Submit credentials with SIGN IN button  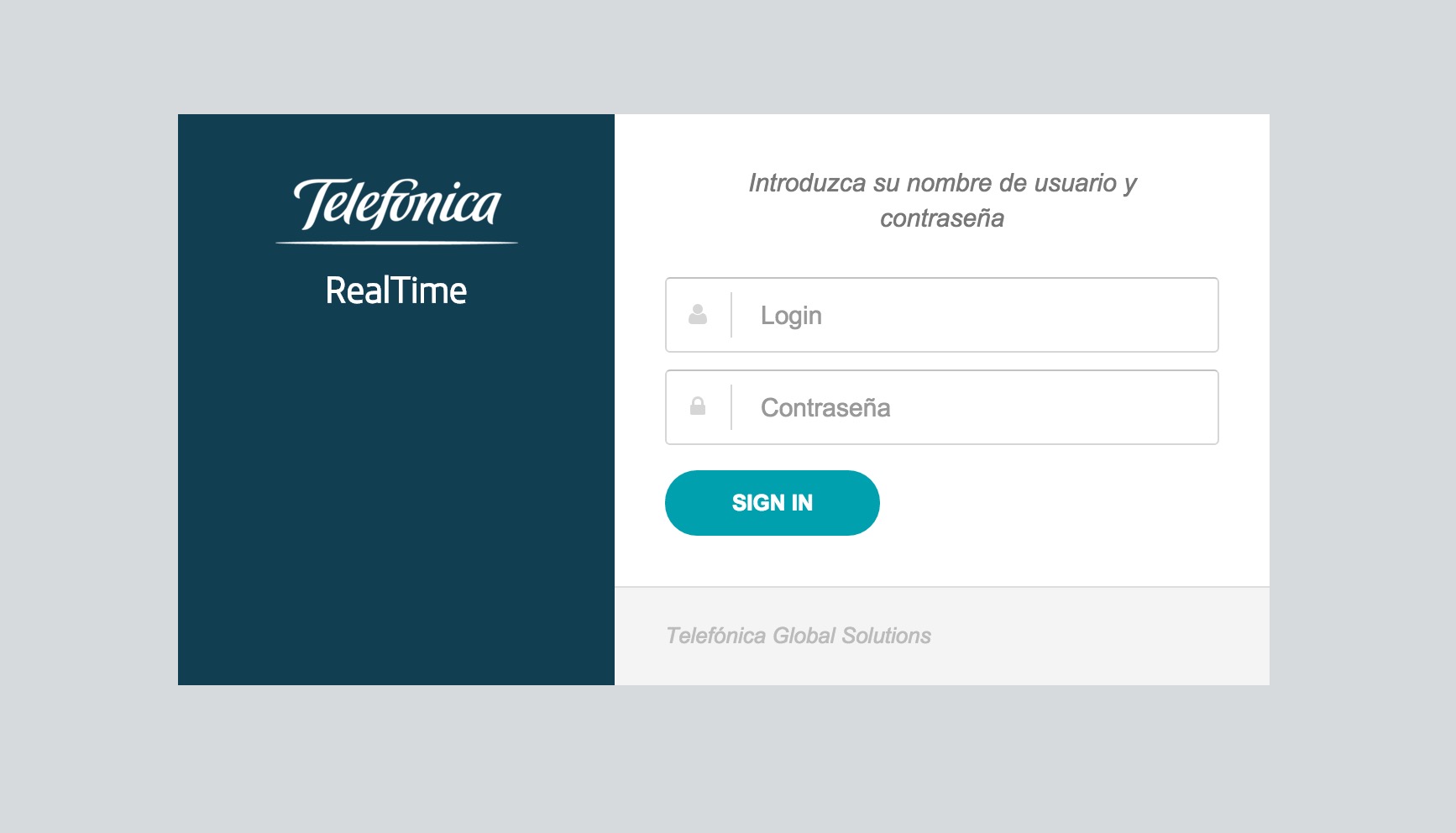(773, 502)
